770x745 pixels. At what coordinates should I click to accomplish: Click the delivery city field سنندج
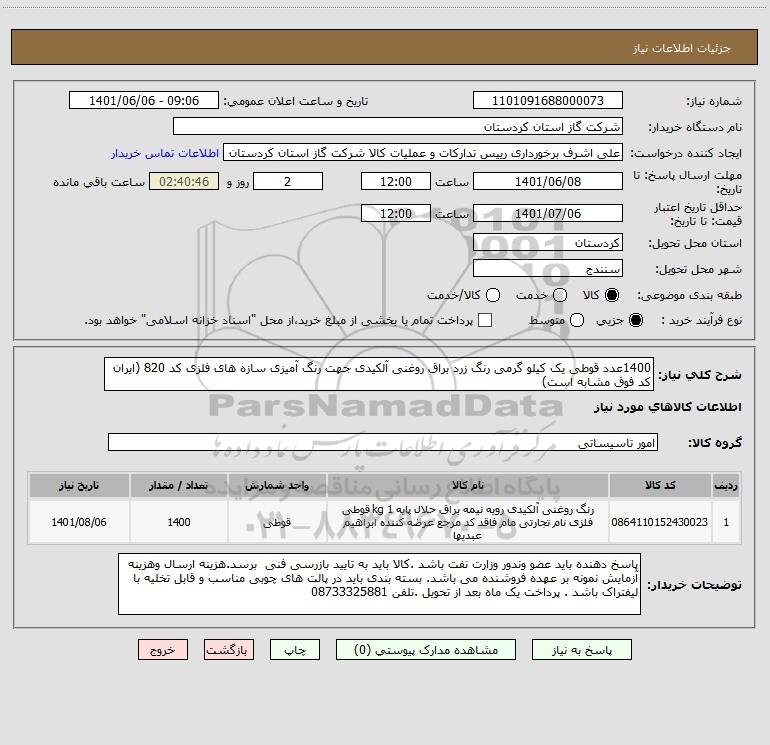click(548, 268)
